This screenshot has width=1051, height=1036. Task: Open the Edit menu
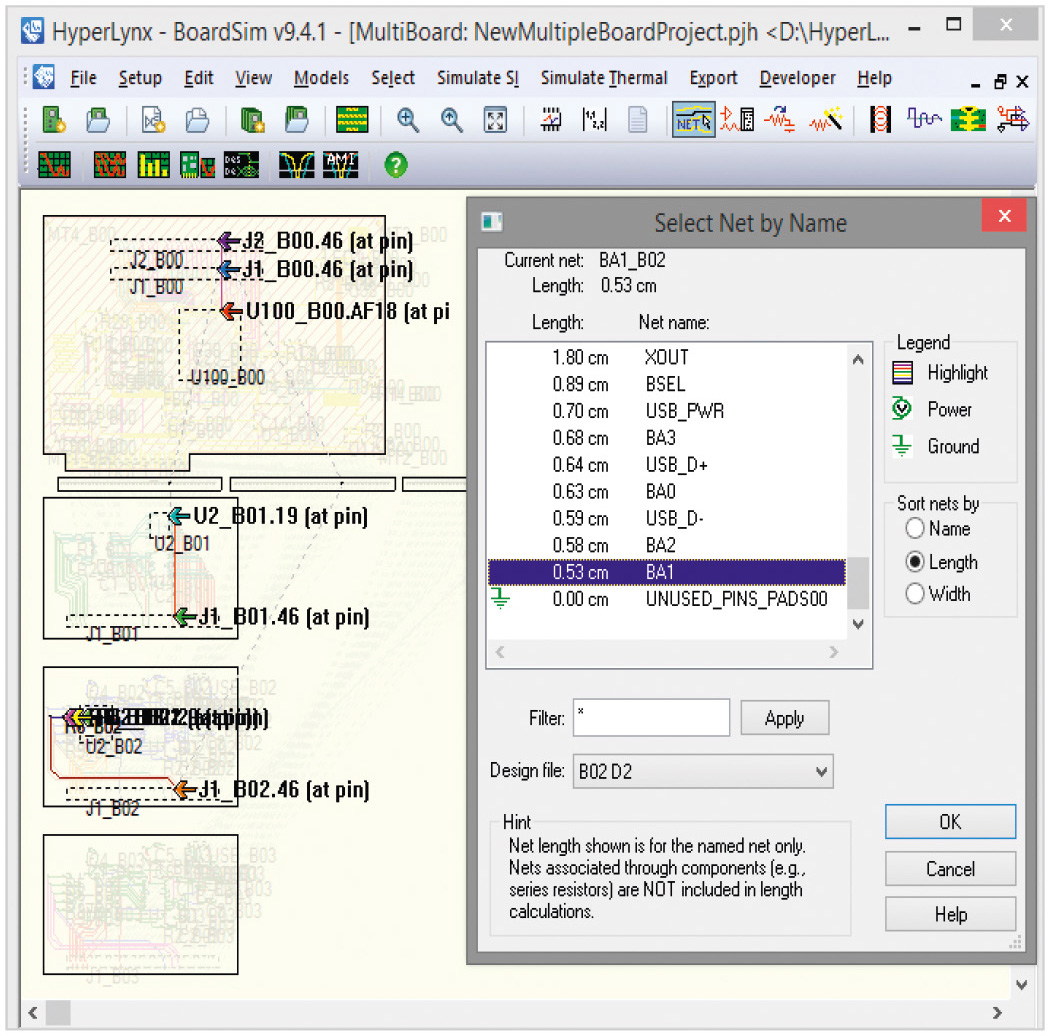[x=198, y=78]
